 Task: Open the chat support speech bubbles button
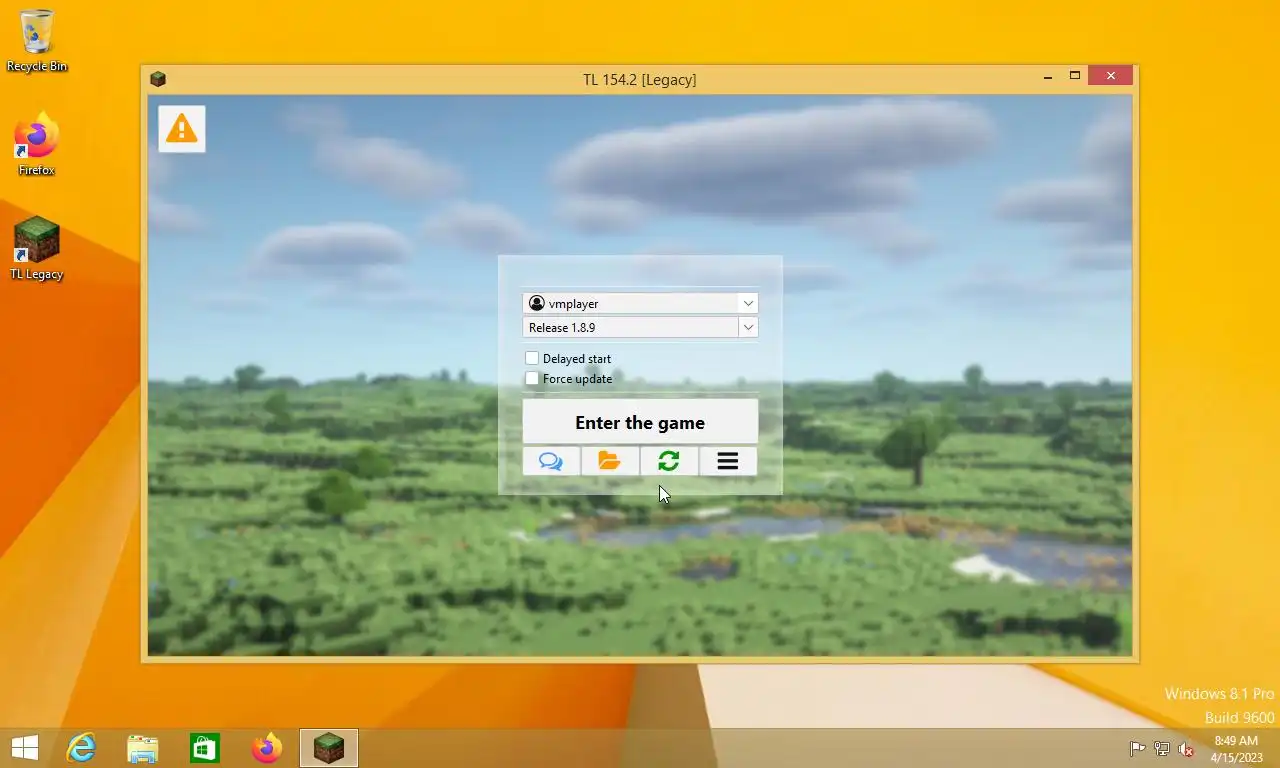(551, 461)
